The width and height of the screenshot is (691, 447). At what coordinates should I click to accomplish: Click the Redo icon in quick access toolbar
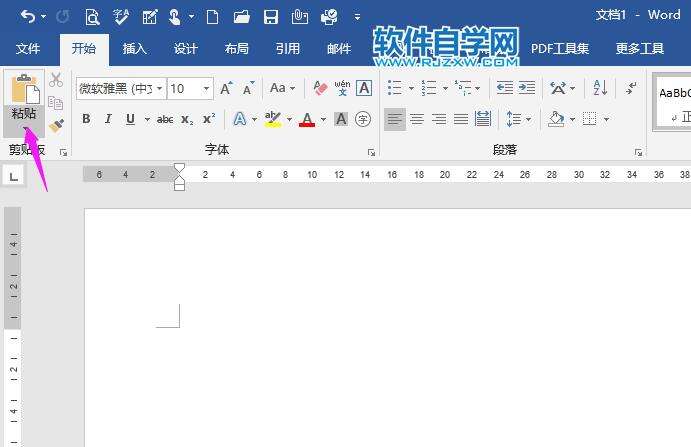pos(63,17)
